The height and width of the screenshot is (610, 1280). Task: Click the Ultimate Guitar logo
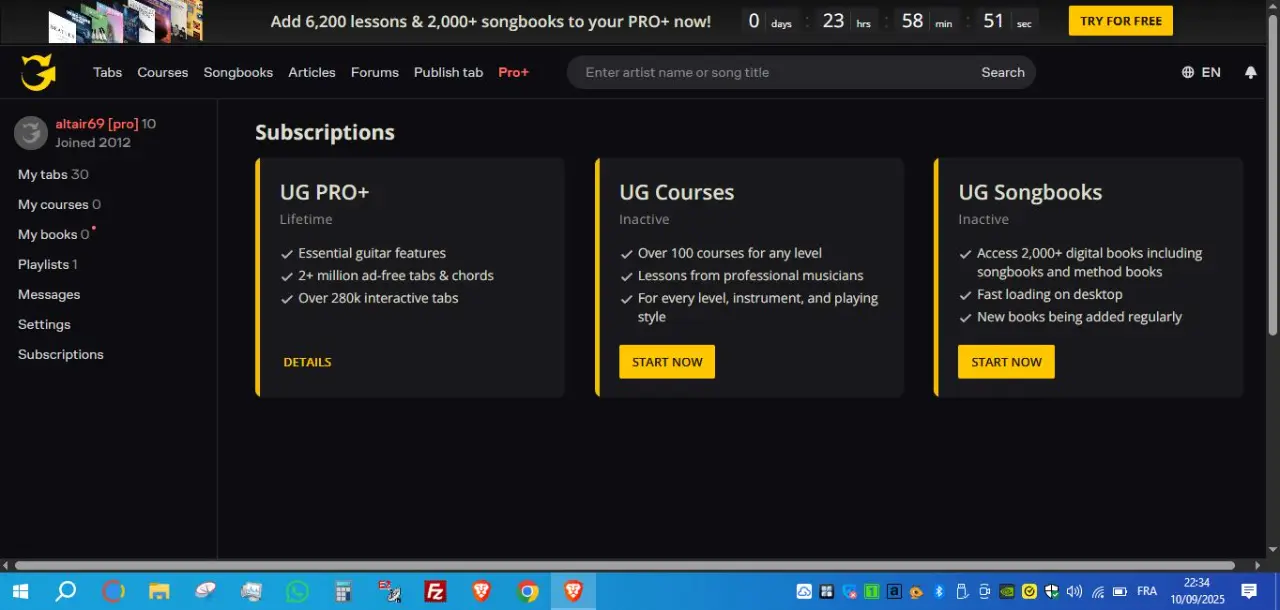38,73
